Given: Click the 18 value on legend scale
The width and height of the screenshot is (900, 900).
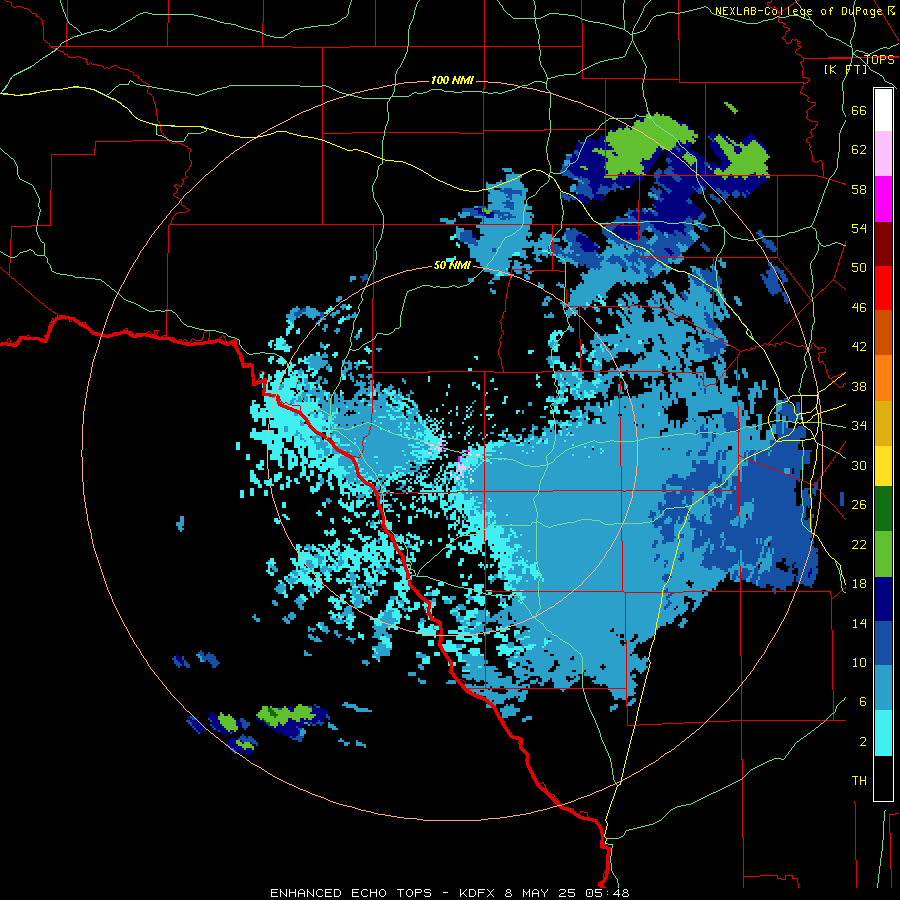Looking at the screenshot, I should 859,584.
